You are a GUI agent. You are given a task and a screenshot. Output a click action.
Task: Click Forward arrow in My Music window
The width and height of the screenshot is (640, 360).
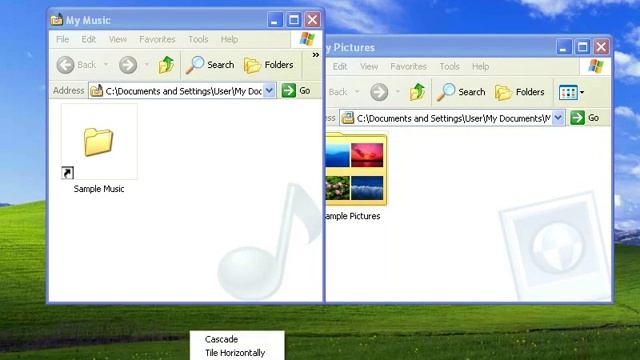(128, 65)
